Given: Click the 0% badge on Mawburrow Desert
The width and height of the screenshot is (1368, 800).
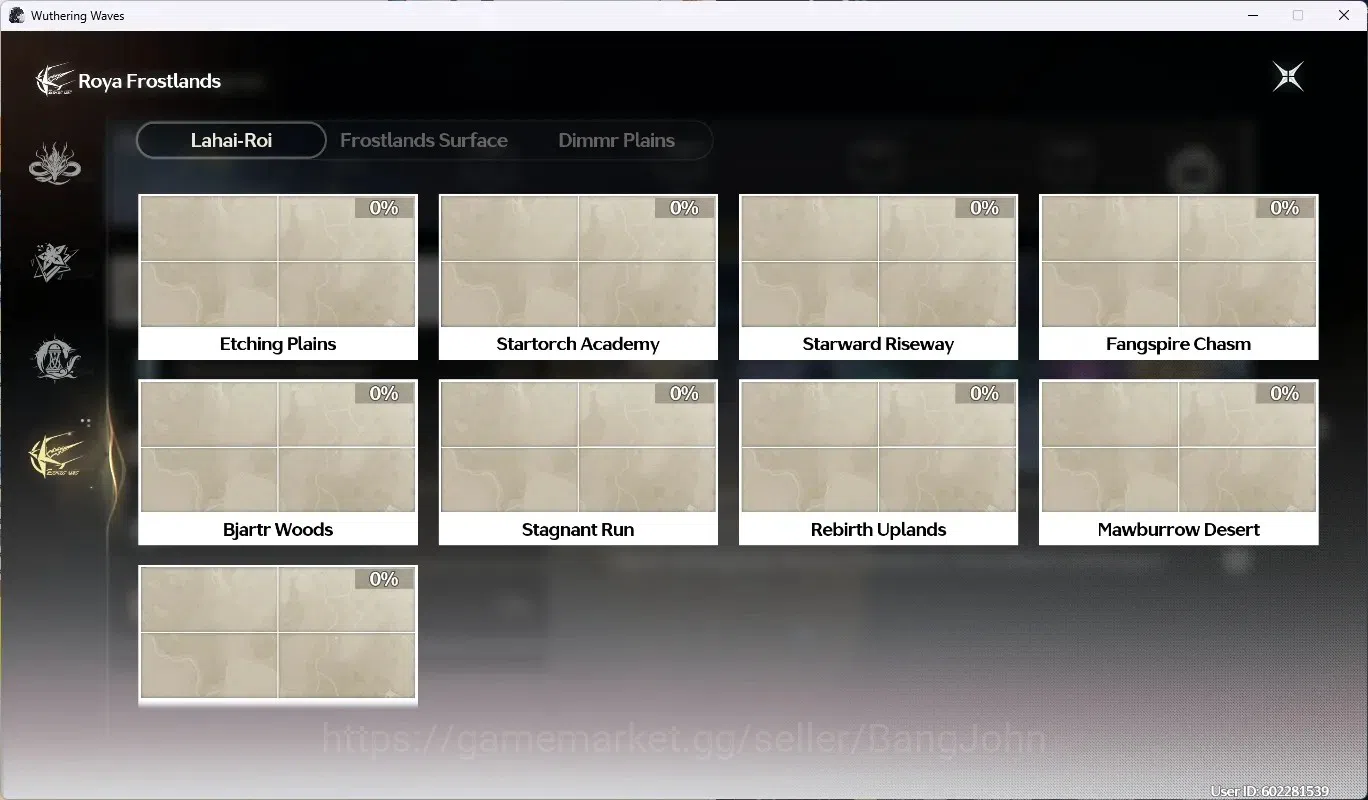Looking at the screenshot, I should 1285,394.
